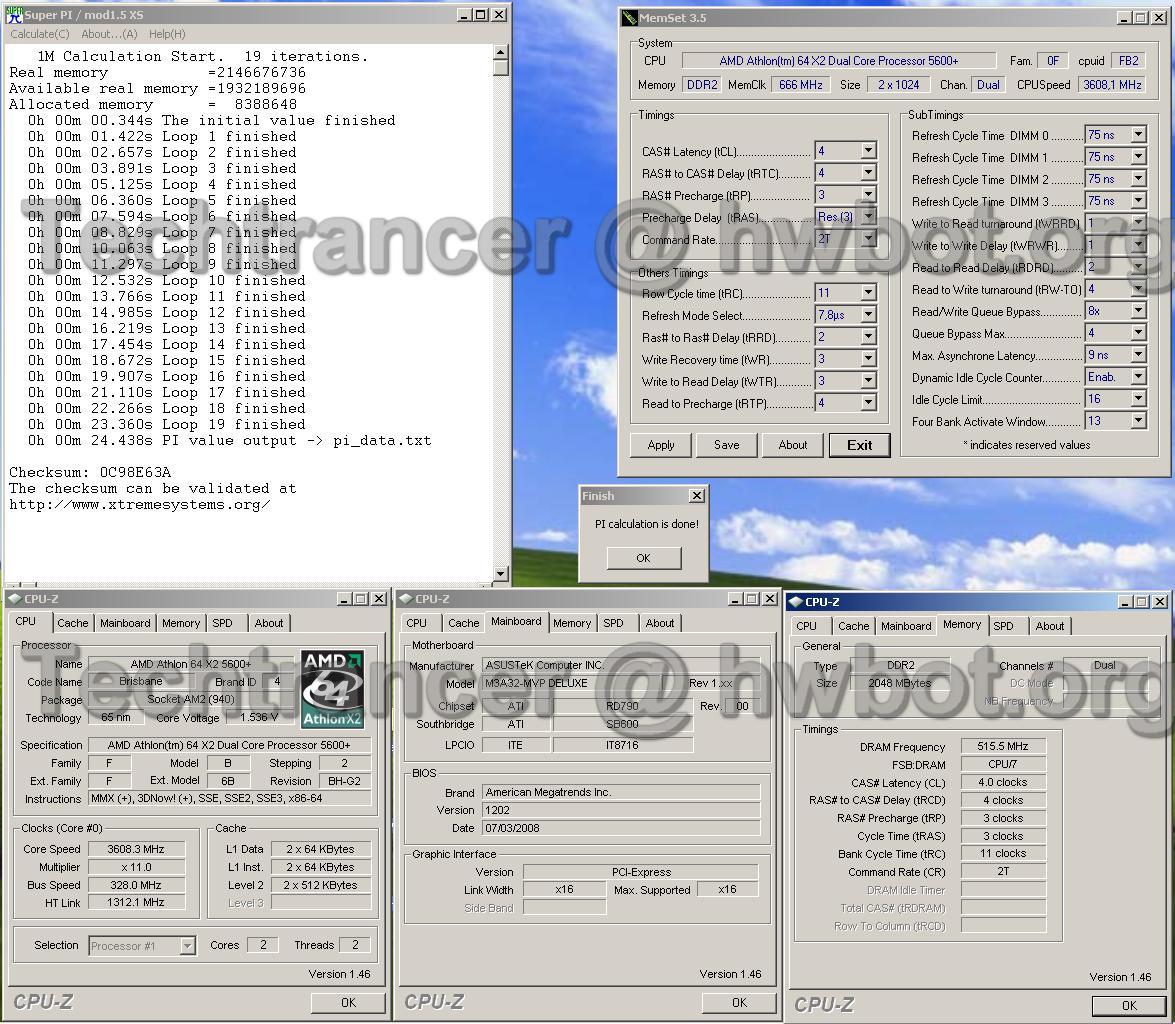Click the About button in MemSet

click(792, 445)
